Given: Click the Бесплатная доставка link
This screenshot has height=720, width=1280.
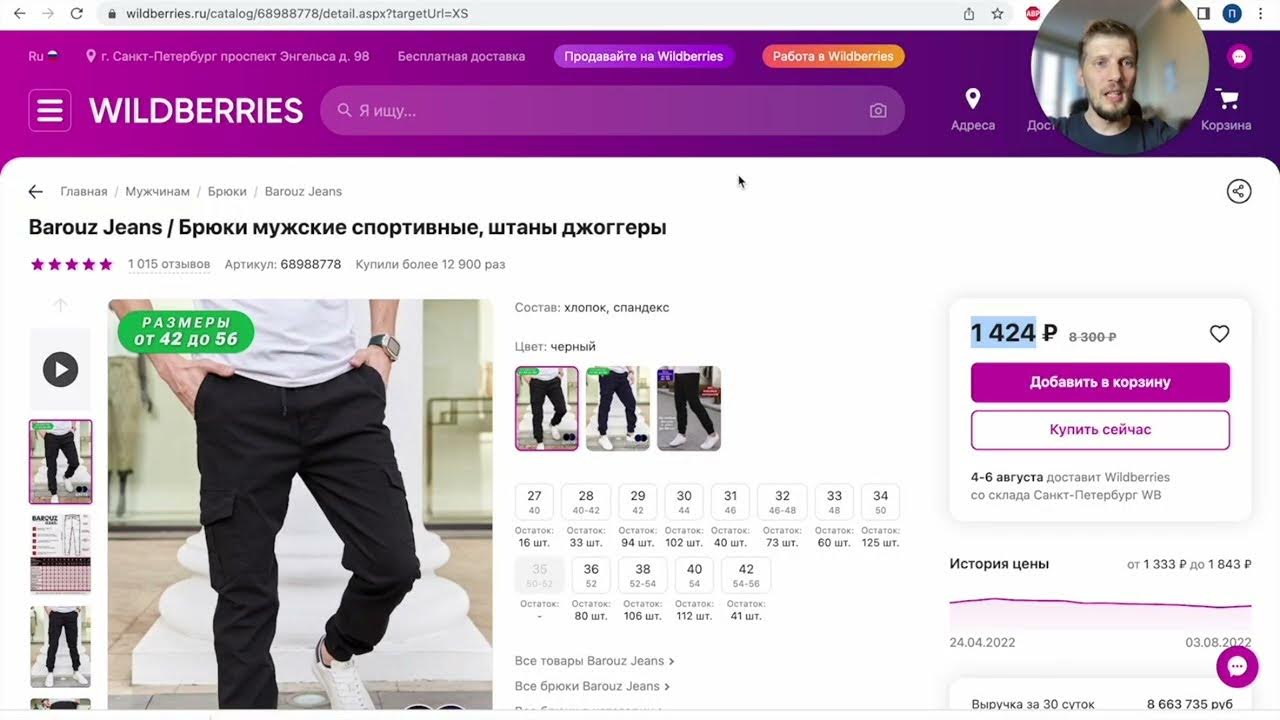Looking at the screenshot, I should 461,56.
